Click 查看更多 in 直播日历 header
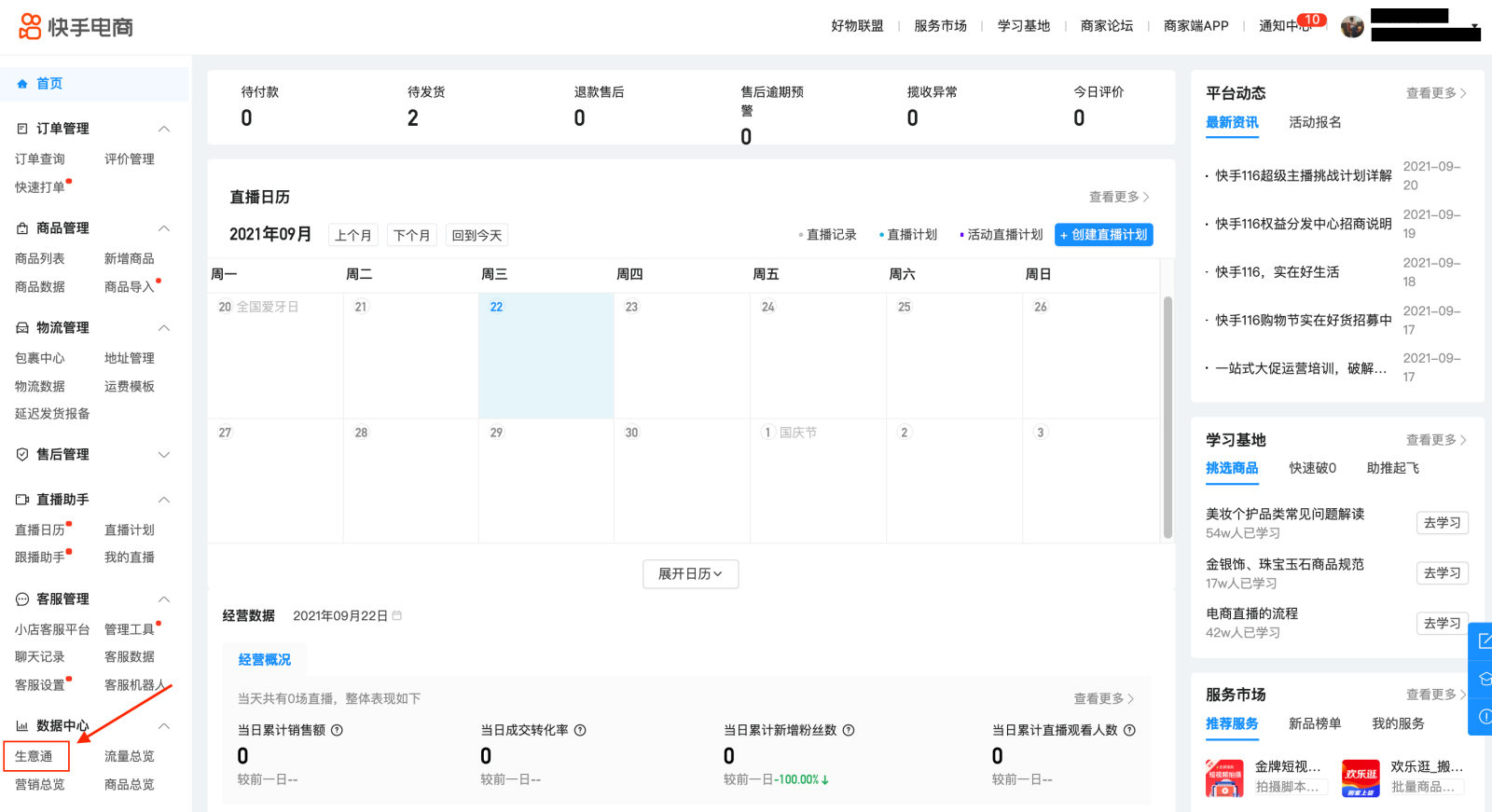Screen dimensions: 1492x812 [1119, 197]
